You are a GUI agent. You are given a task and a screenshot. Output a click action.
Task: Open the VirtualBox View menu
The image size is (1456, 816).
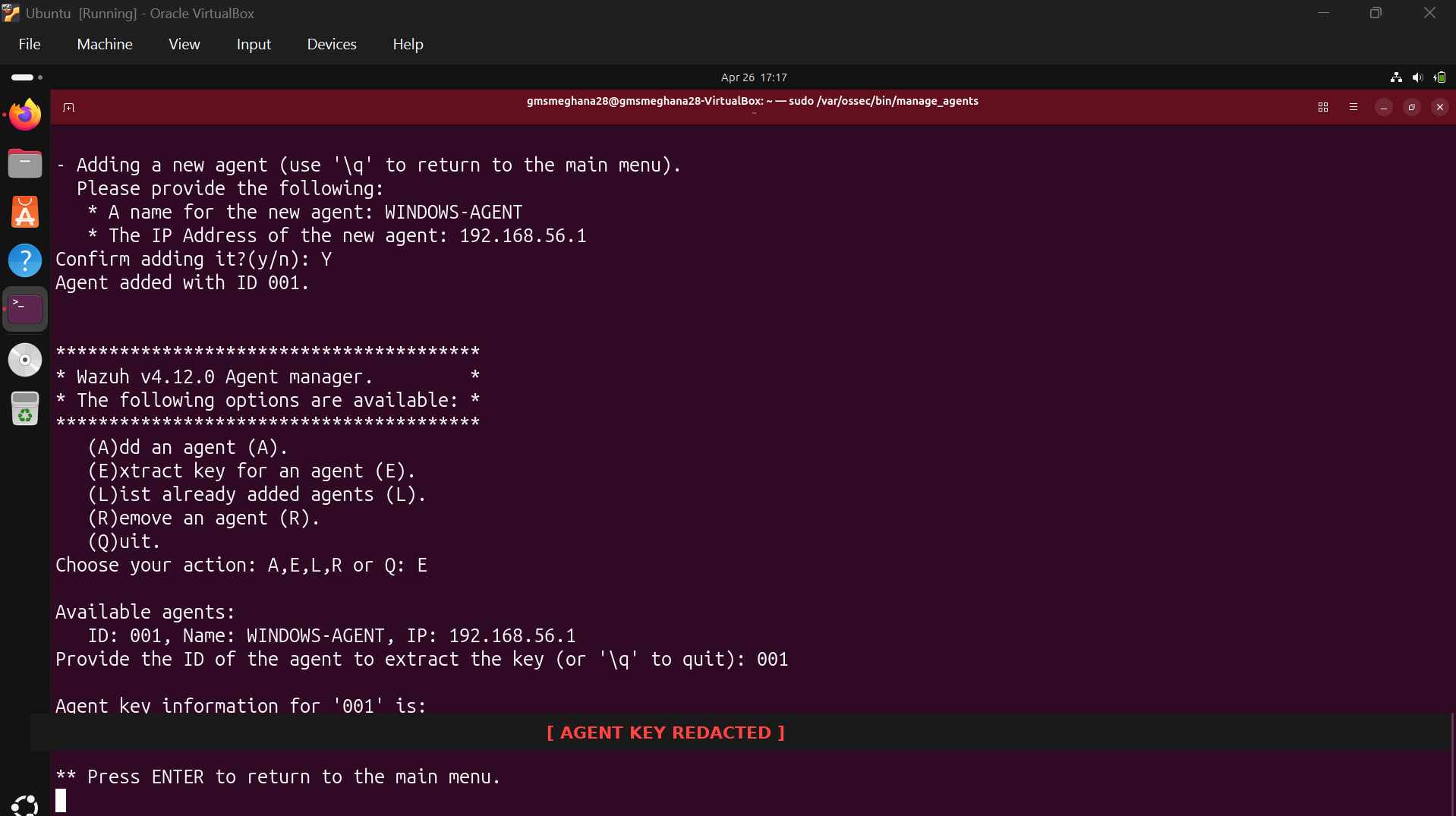click(x=184, y=44)
